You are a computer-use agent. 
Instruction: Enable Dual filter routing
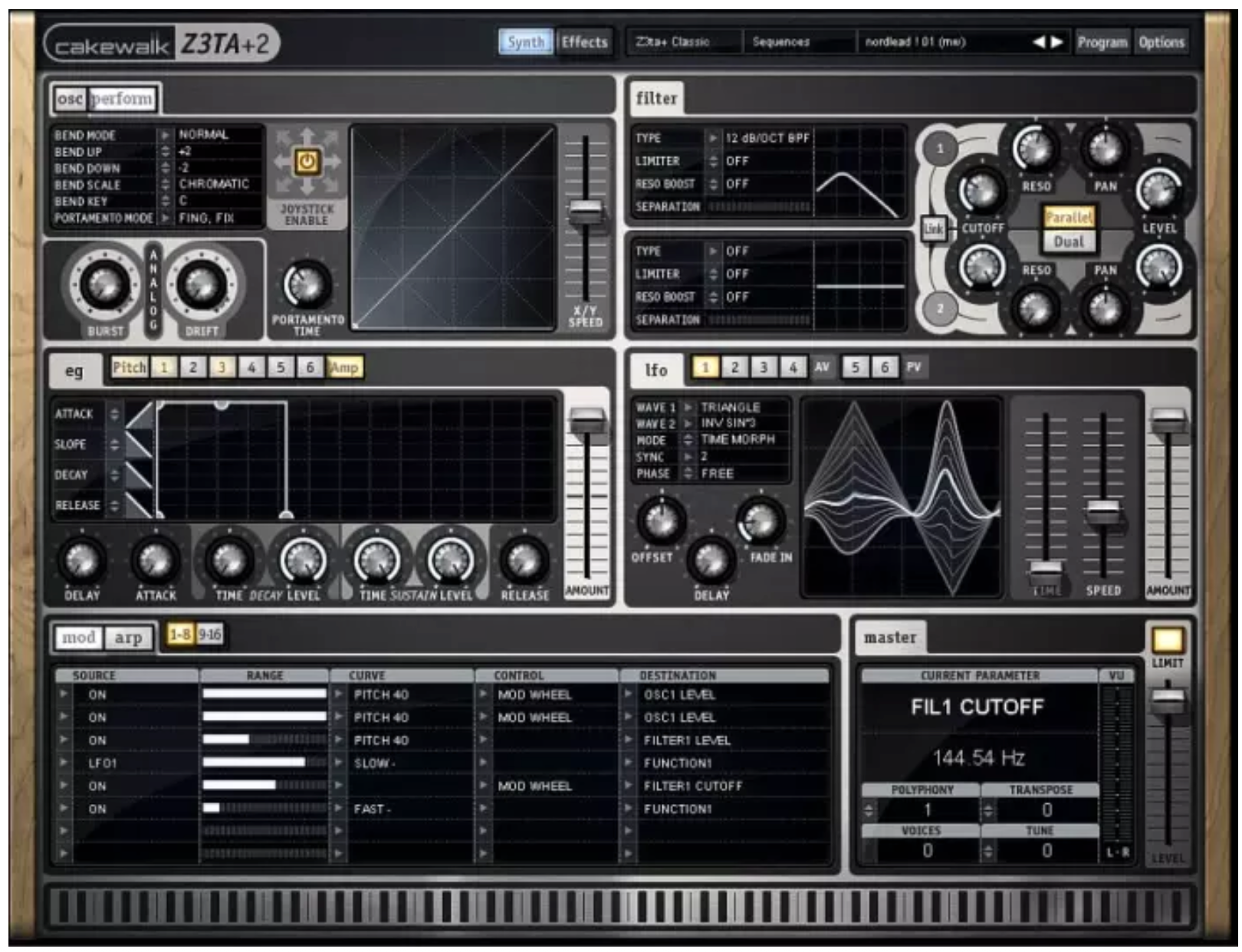pos(1069,241)
